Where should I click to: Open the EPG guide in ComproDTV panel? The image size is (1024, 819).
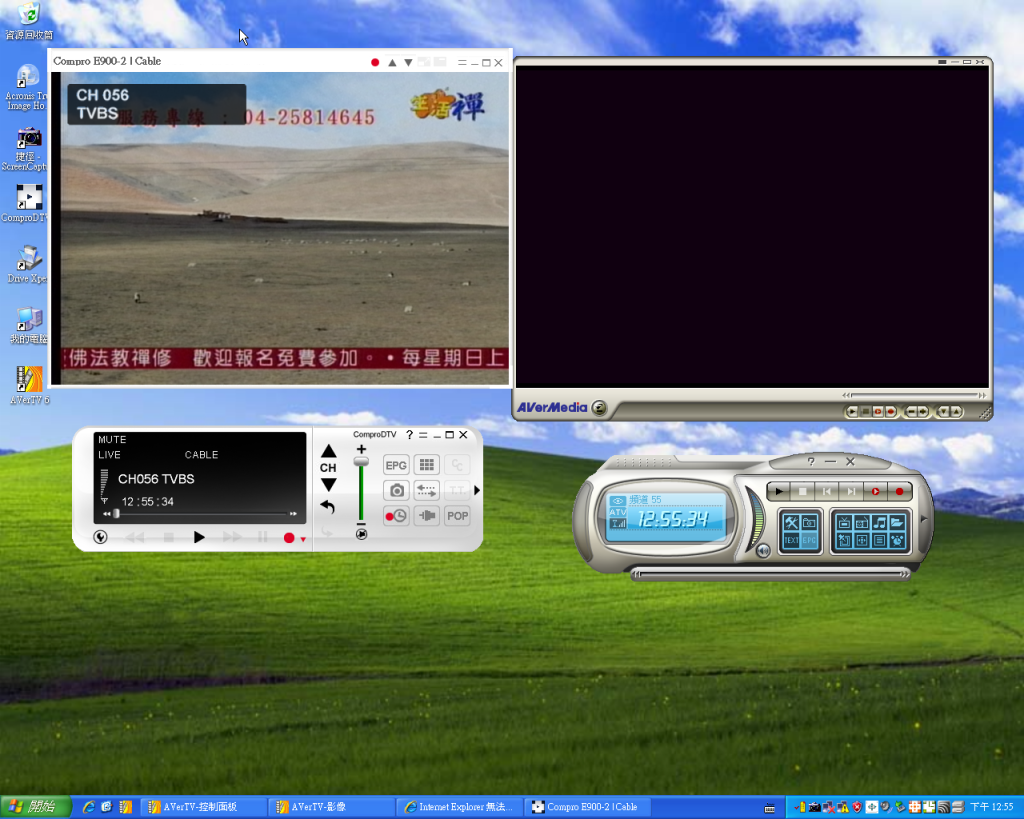click(396, 465)
